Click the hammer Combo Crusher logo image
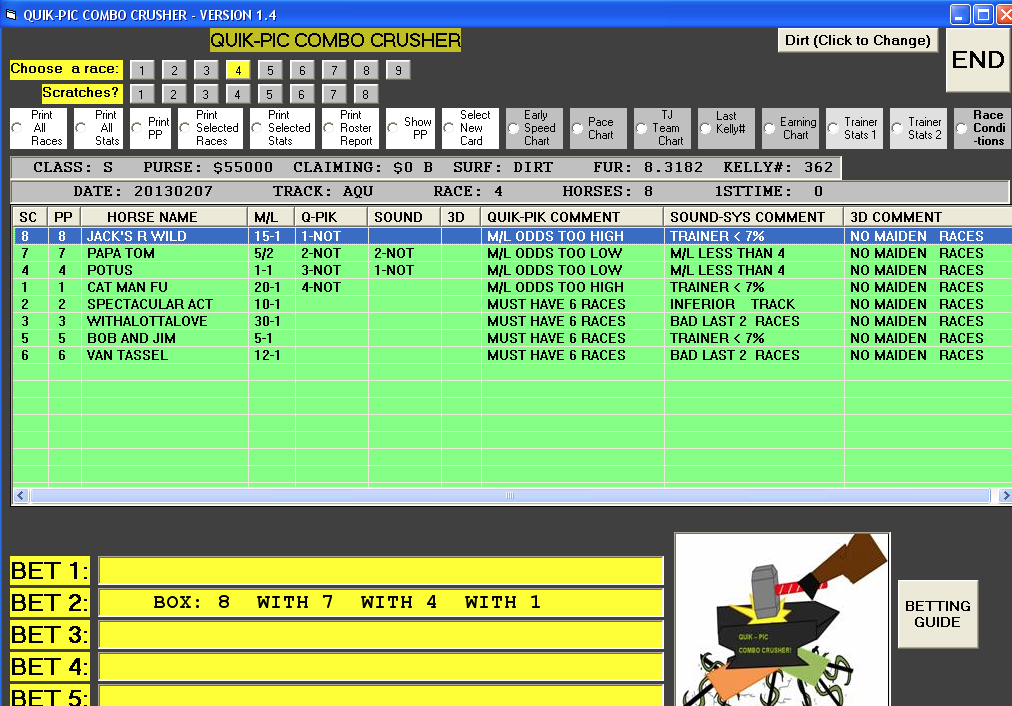The height and width of the screenshot is (706, 1012). tap(781, 620)
